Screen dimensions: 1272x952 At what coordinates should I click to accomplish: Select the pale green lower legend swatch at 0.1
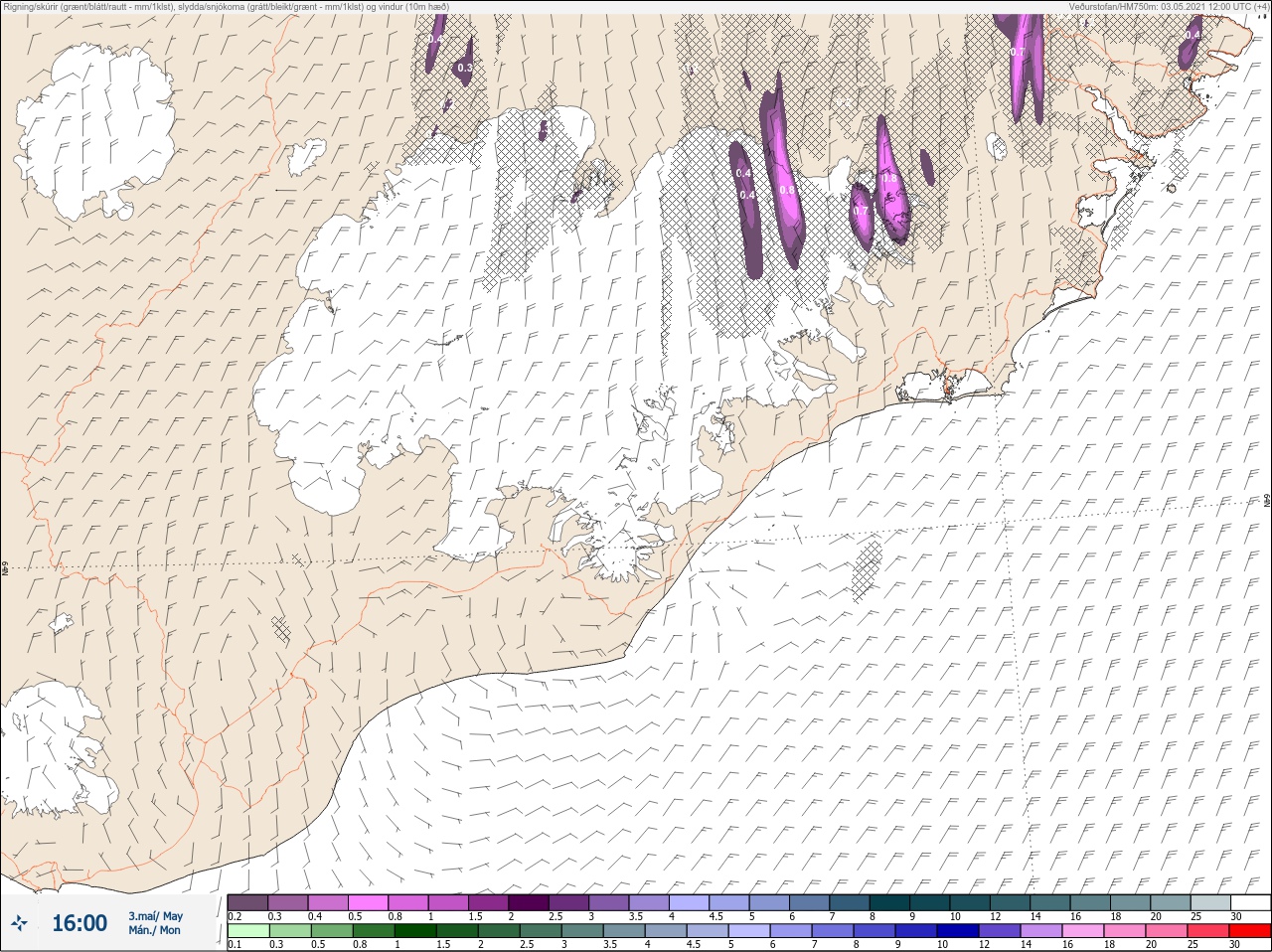tap(247, 931)
